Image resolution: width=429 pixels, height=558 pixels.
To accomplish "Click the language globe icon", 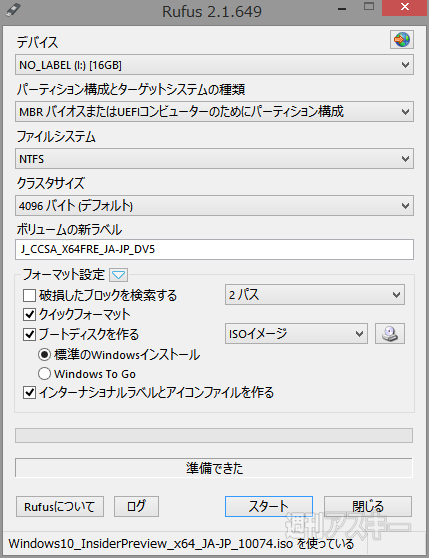I will point(402,40).
